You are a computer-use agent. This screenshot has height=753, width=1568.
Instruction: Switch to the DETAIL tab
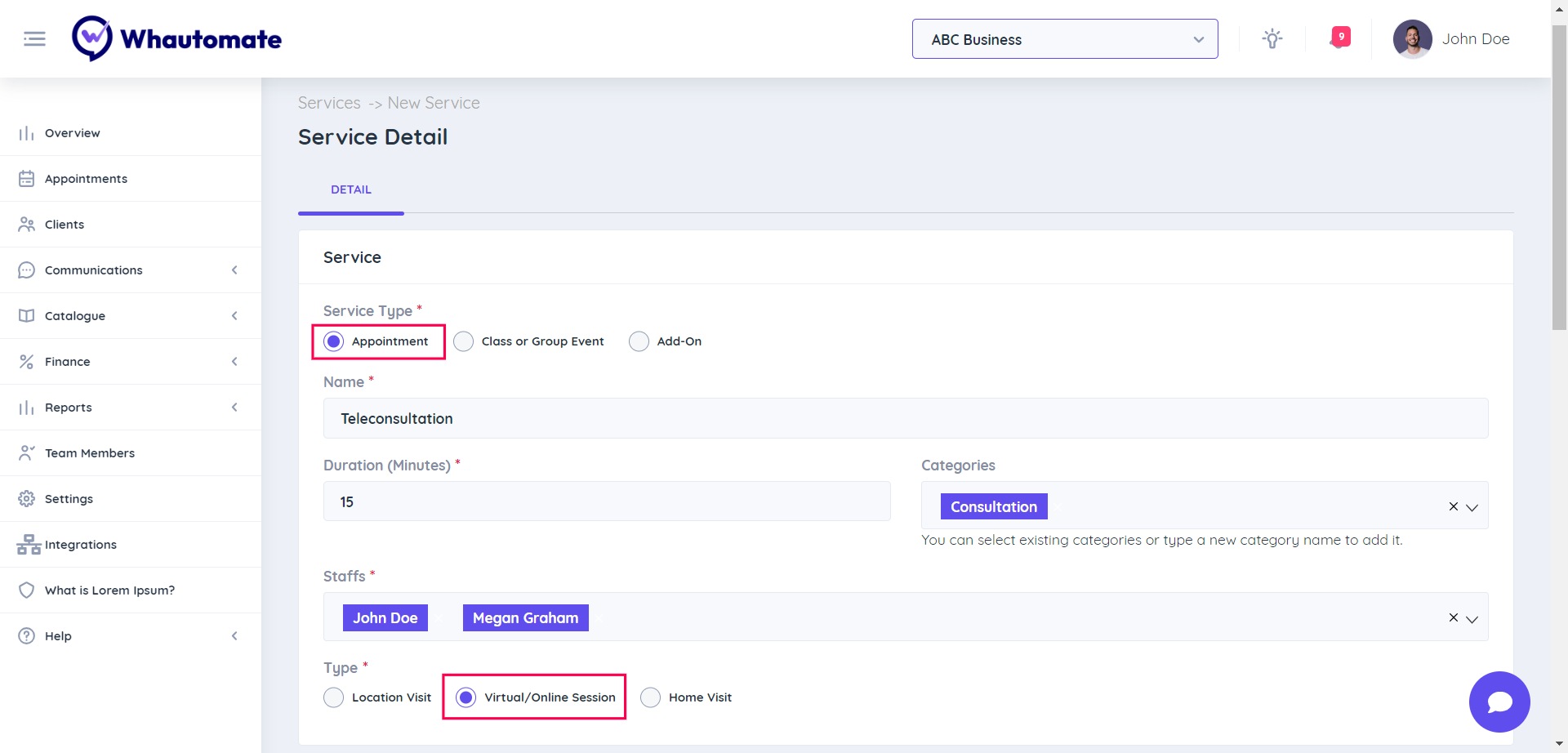tap(351, 189)
